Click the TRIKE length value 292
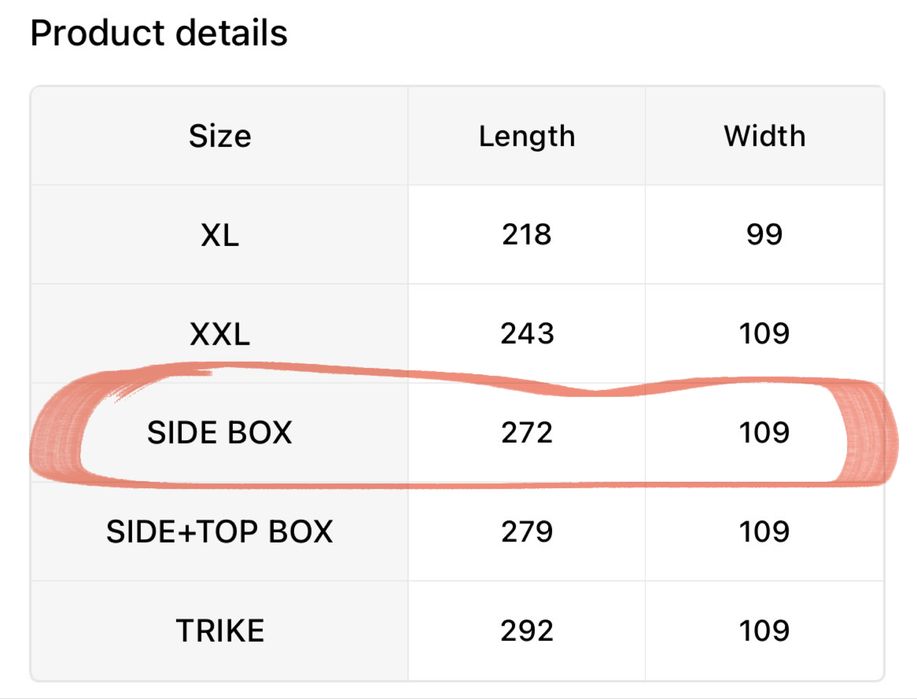917x699 pixels. coord(526,631)
